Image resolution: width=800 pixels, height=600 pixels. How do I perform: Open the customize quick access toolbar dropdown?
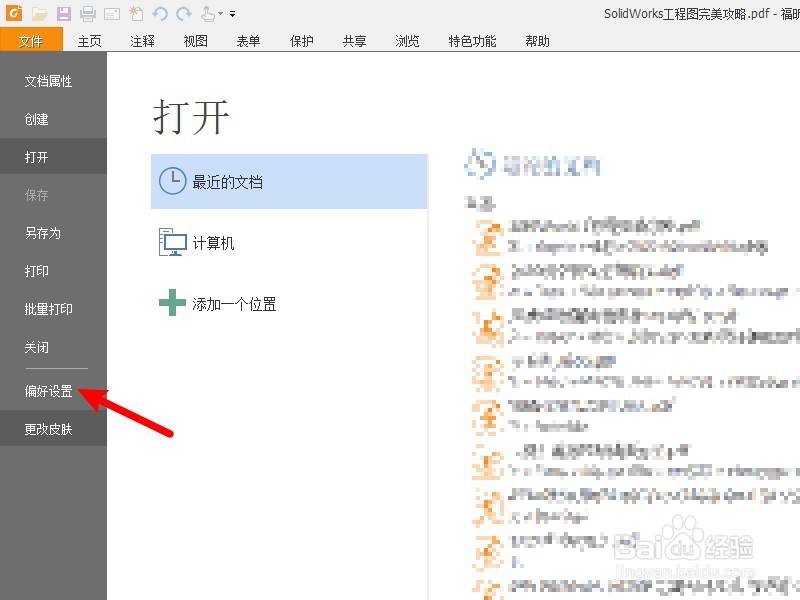pos(233,14)
